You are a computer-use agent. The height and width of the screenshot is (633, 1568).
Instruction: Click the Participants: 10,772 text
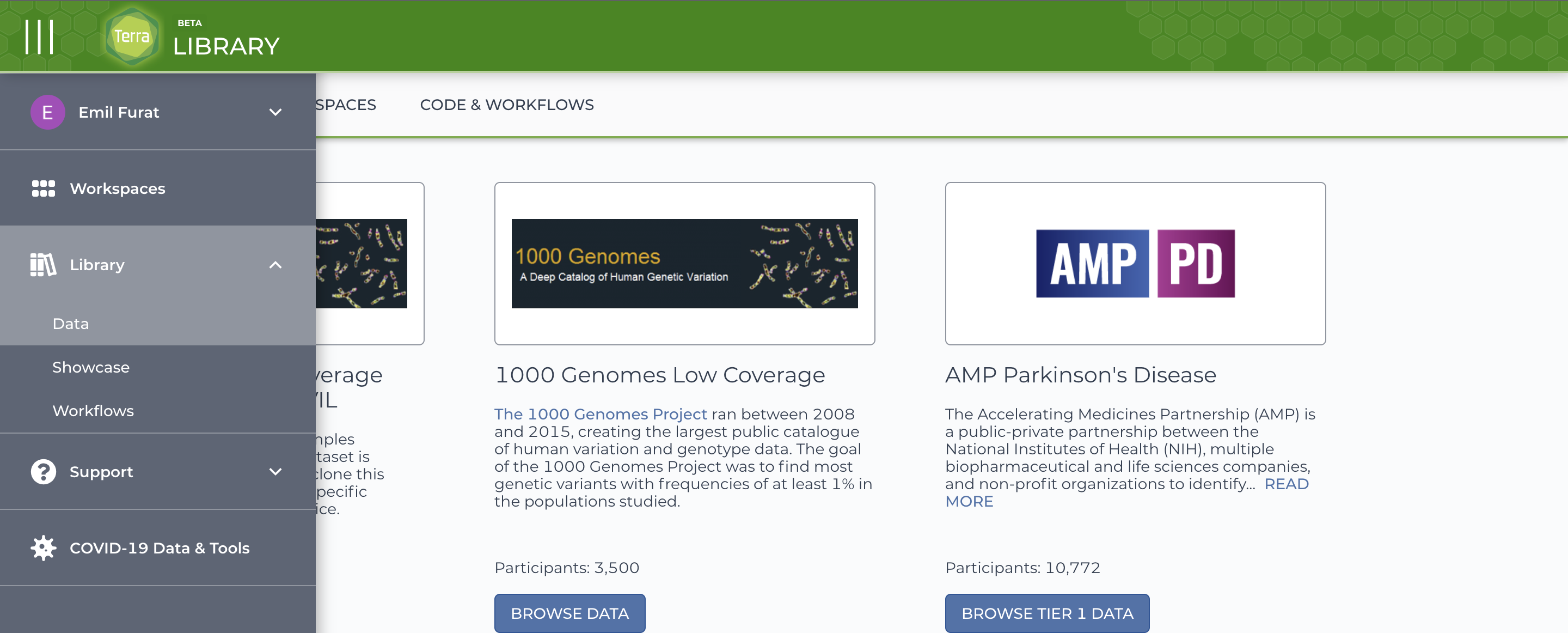(x=1022, y=568)
